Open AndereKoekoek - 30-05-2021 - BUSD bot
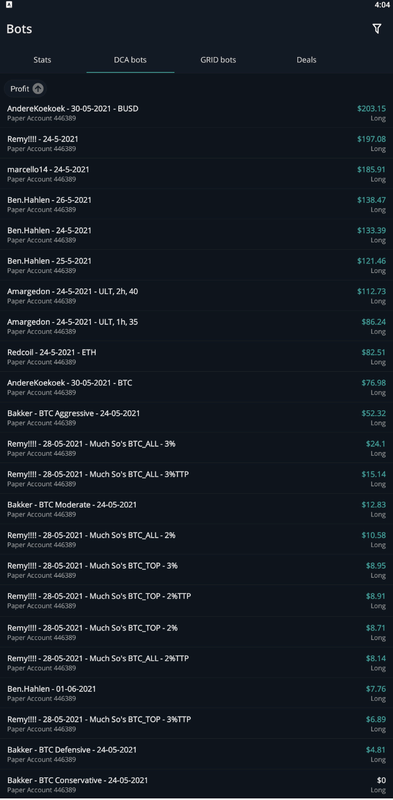Viewport: 393px width, 800px height. point(196,113)
